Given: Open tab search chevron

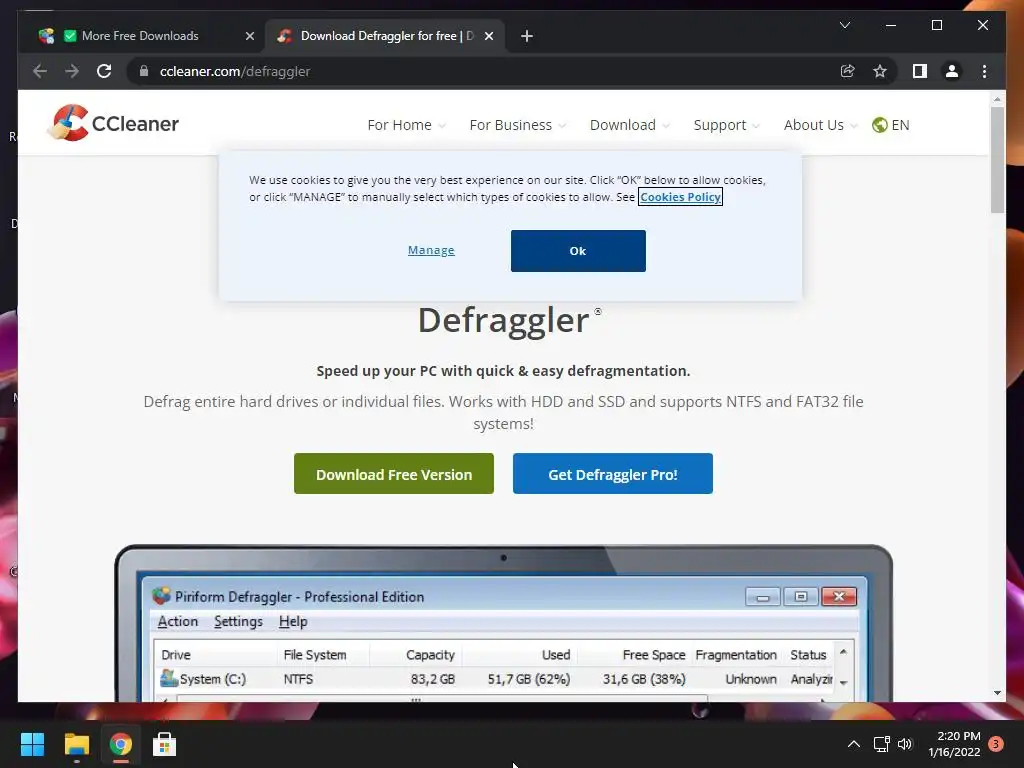Looking at the screenshot, I should (844, 25).
